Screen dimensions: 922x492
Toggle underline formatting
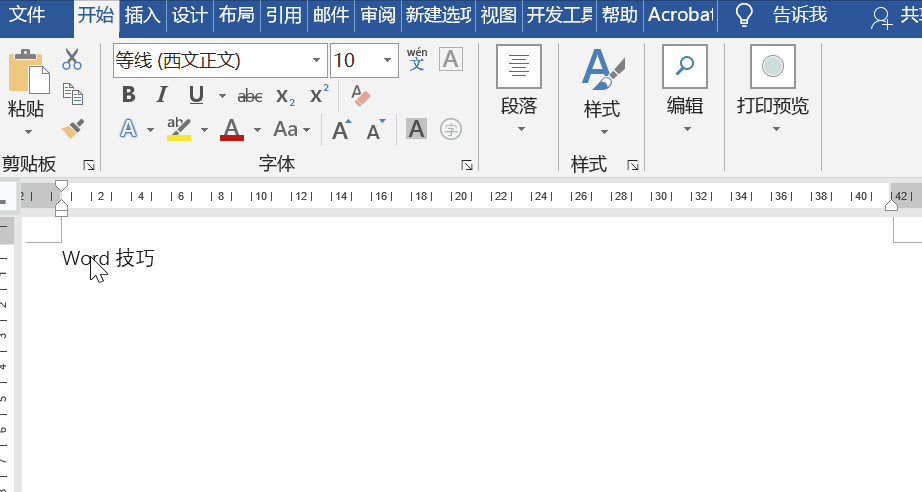pyautogui.click(x=196, y=95)
